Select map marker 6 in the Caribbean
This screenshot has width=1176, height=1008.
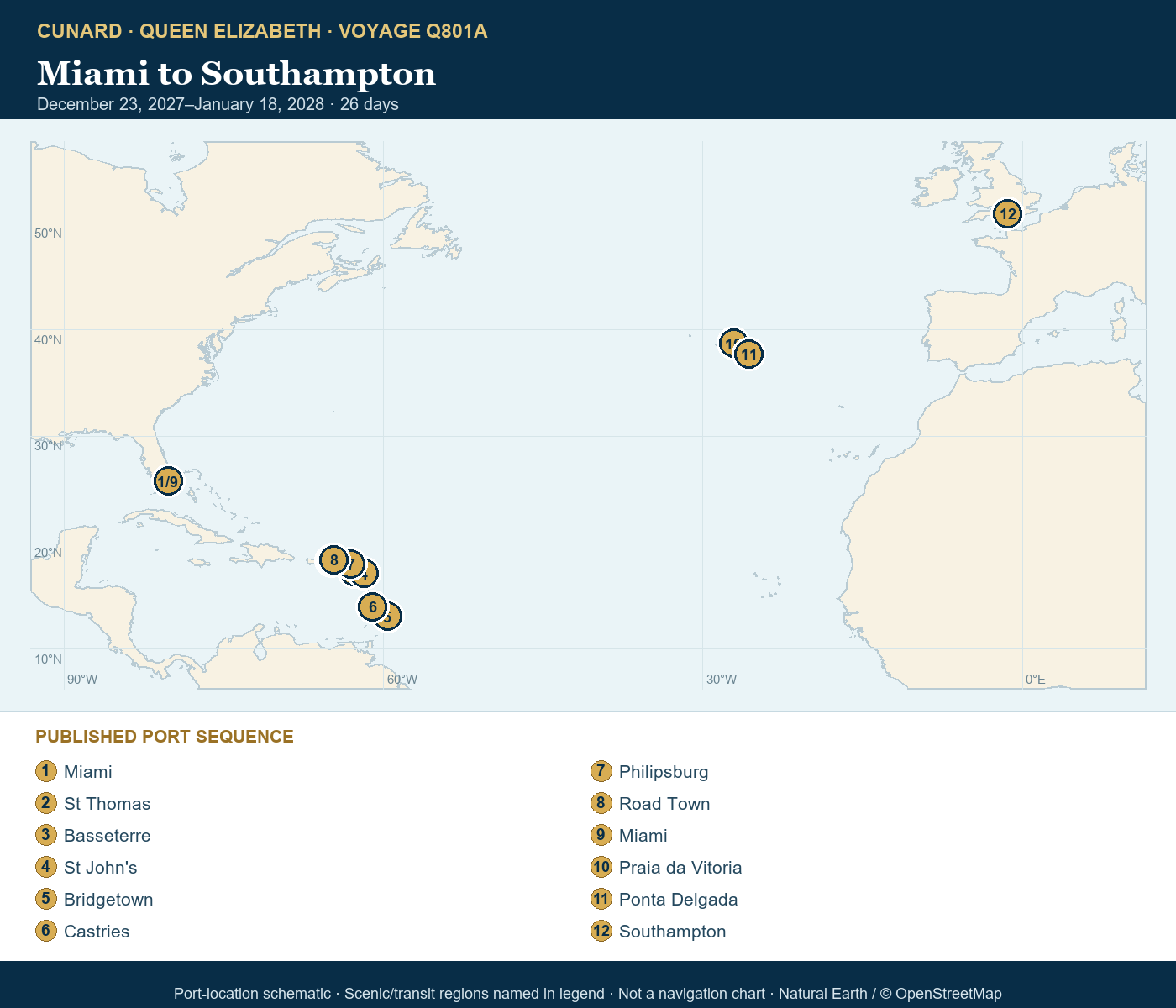tap(372, 606)
